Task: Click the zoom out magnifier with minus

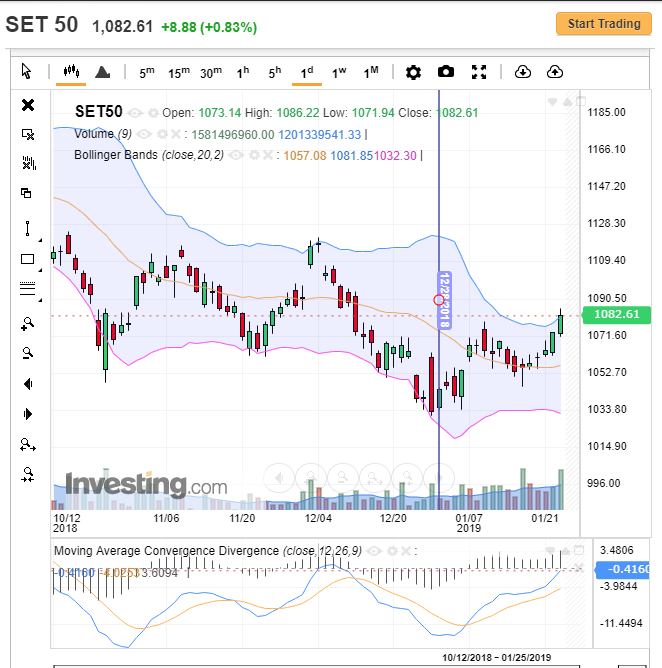Action: [27, 353]
